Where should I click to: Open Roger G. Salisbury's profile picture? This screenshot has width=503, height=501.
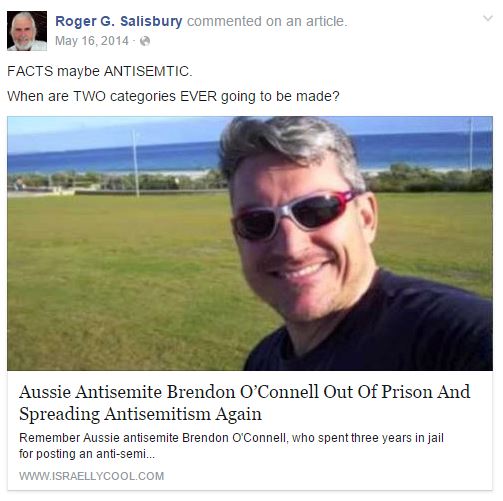tap(27, 31)
